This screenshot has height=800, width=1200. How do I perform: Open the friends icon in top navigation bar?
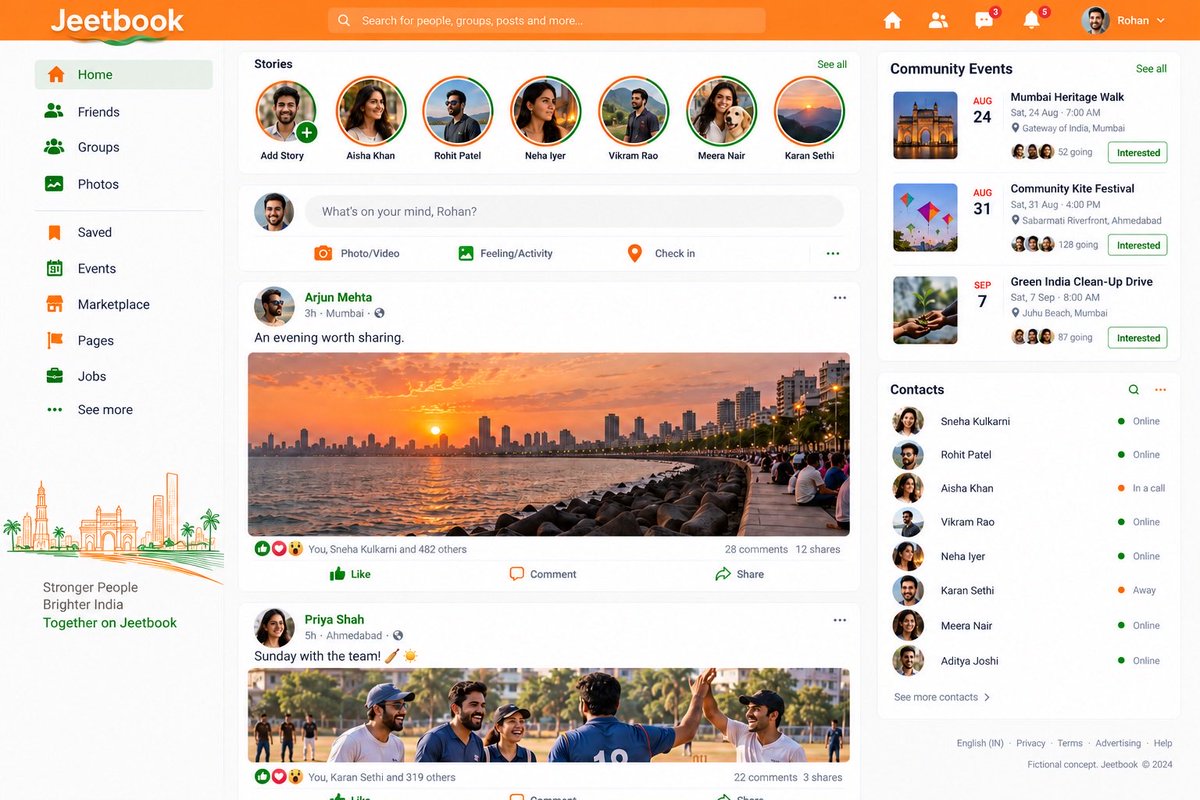click(938, 20)
